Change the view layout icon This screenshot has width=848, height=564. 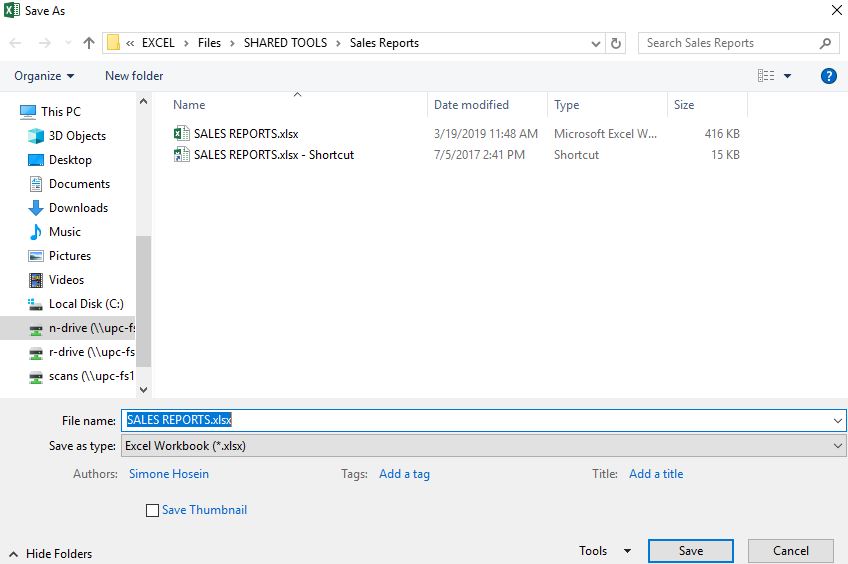[766, 76]
